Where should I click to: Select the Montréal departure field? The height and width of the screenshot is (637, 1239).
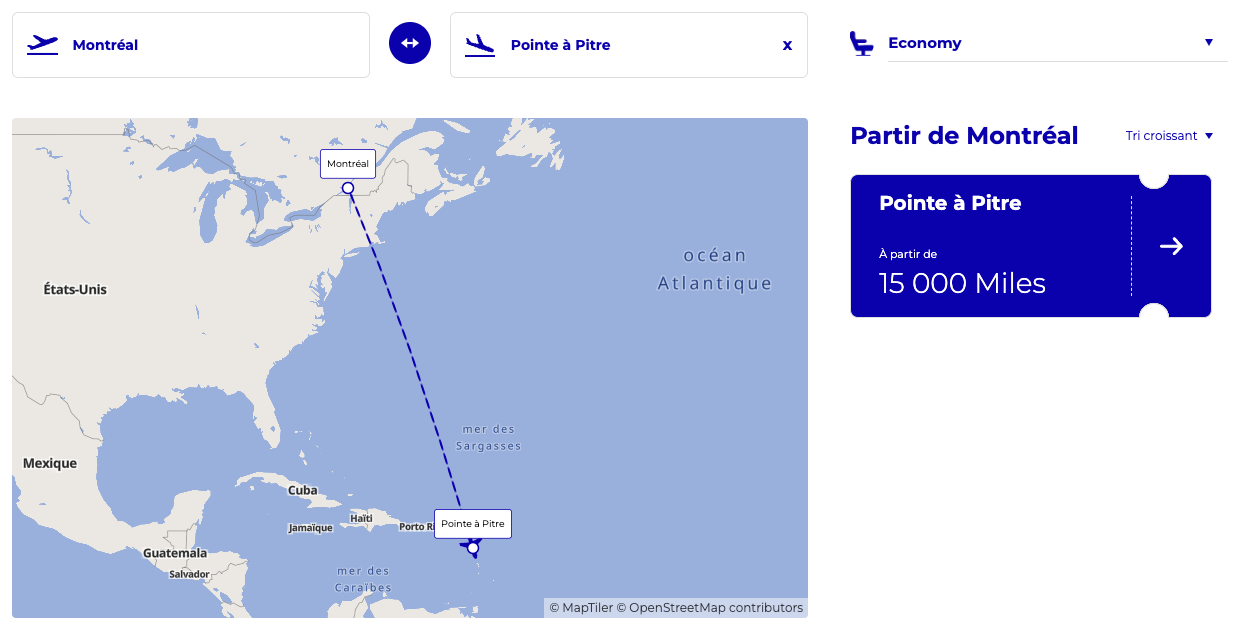pos(190,44)
